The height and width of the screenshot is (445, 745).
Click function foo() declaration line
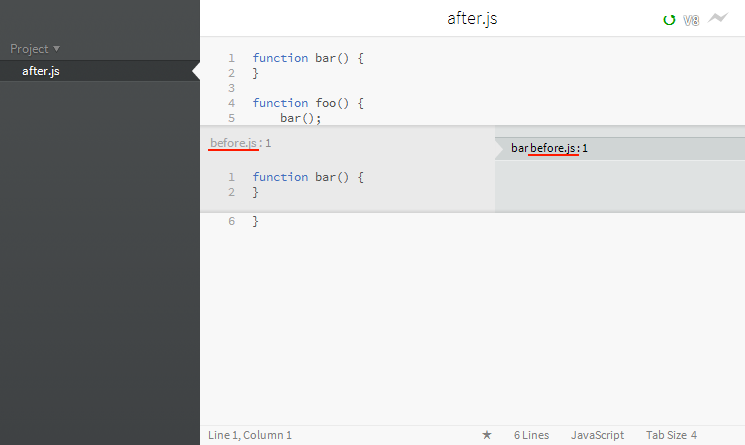click(x=308, y=103)
